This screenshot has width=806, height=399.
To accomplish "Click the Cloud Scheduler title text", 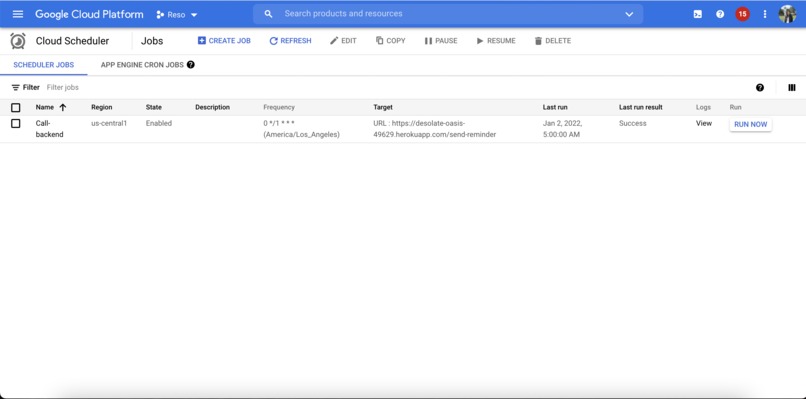I will pos(72,41).
